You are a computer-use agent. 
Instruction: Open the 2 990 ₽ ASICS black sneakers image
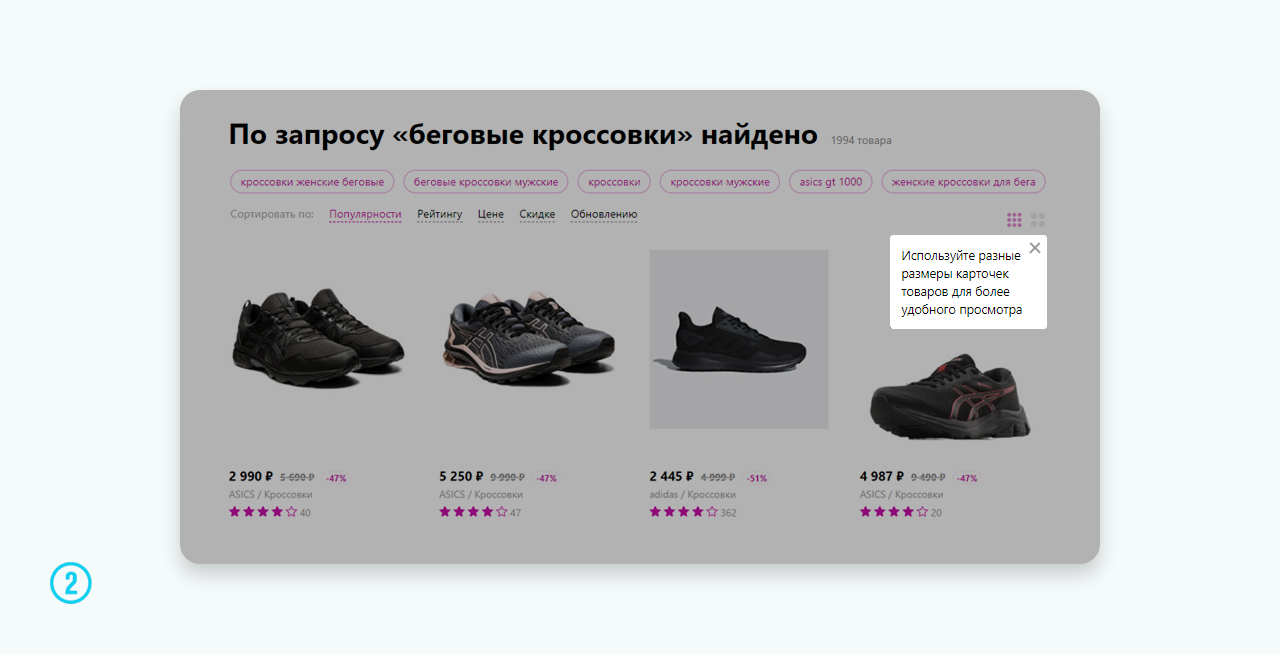(317, 339)
